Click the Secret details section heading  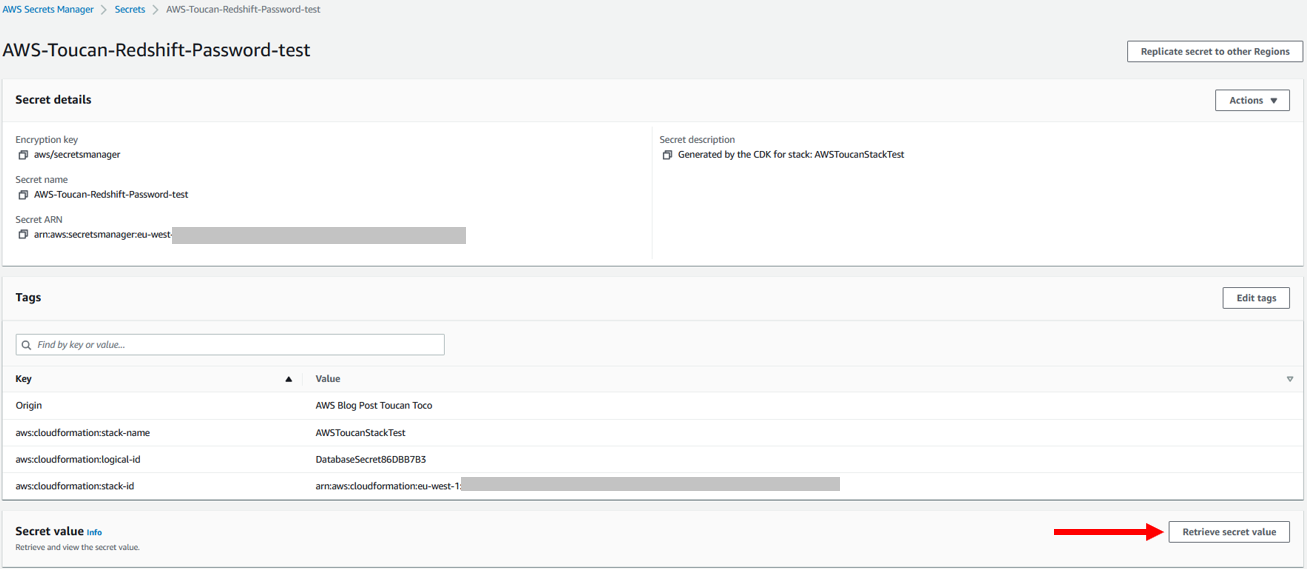click(x=53, y=100)
